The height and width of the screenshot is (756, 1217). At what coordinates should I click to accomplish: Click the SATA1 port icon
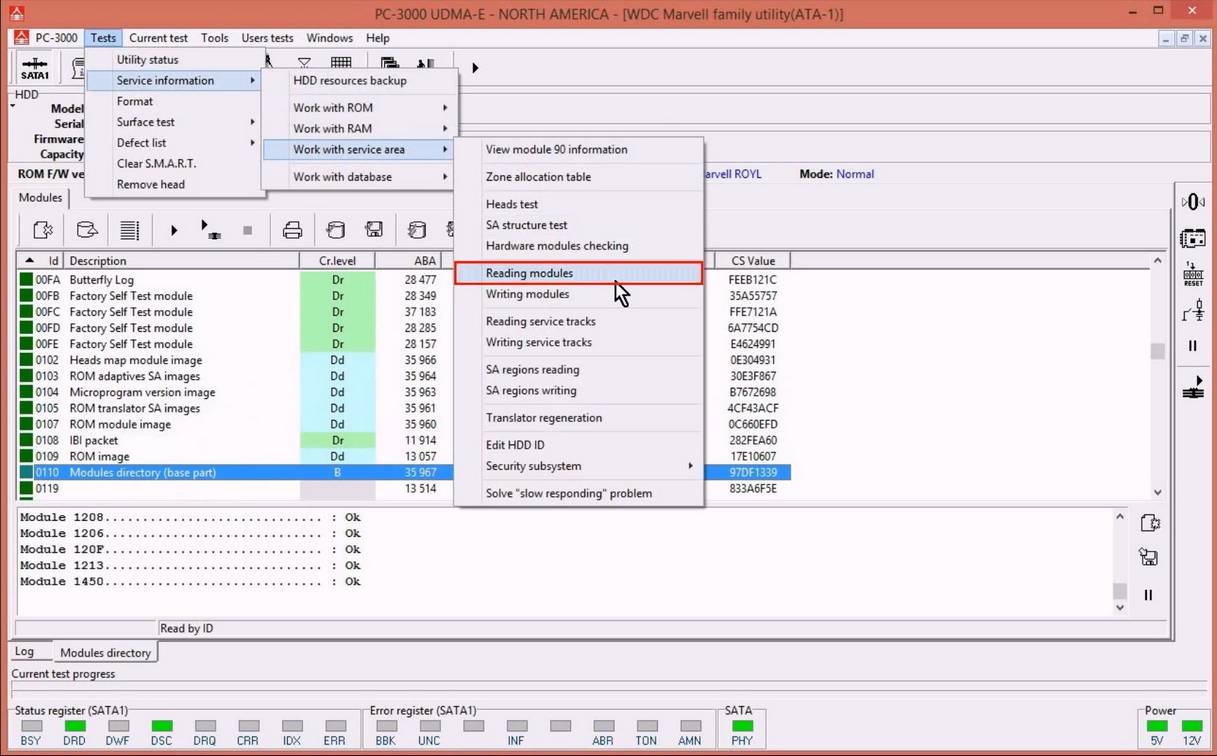[35, 68]
